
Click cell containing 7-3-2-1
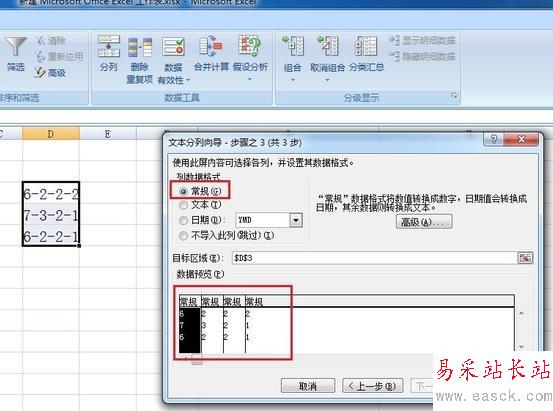point(51,214)
